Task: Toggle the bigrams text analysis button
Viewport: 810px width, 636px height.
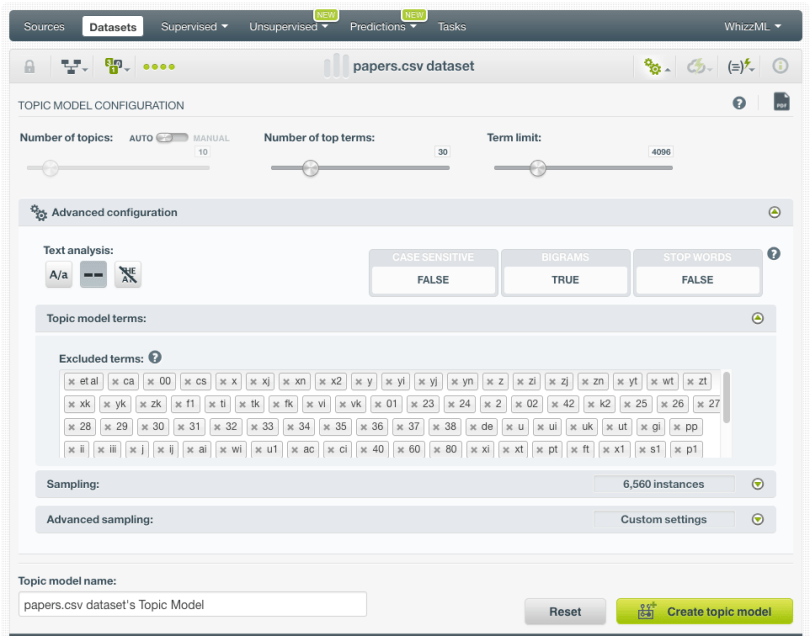Action: [x=93, y=275]
